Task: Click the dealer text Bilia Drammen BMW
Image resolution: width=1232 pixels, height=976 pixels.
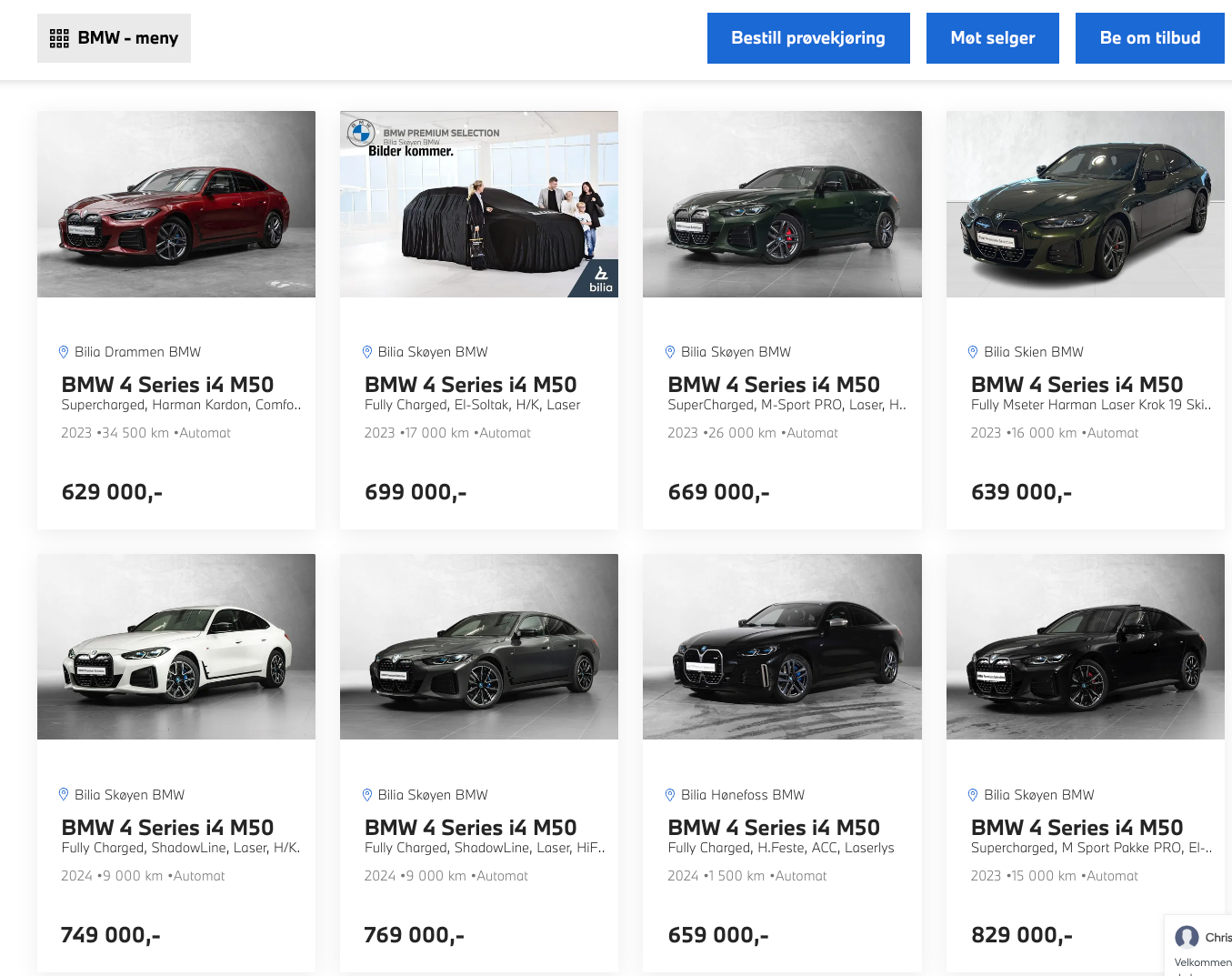Action: (x=138, y=352)
